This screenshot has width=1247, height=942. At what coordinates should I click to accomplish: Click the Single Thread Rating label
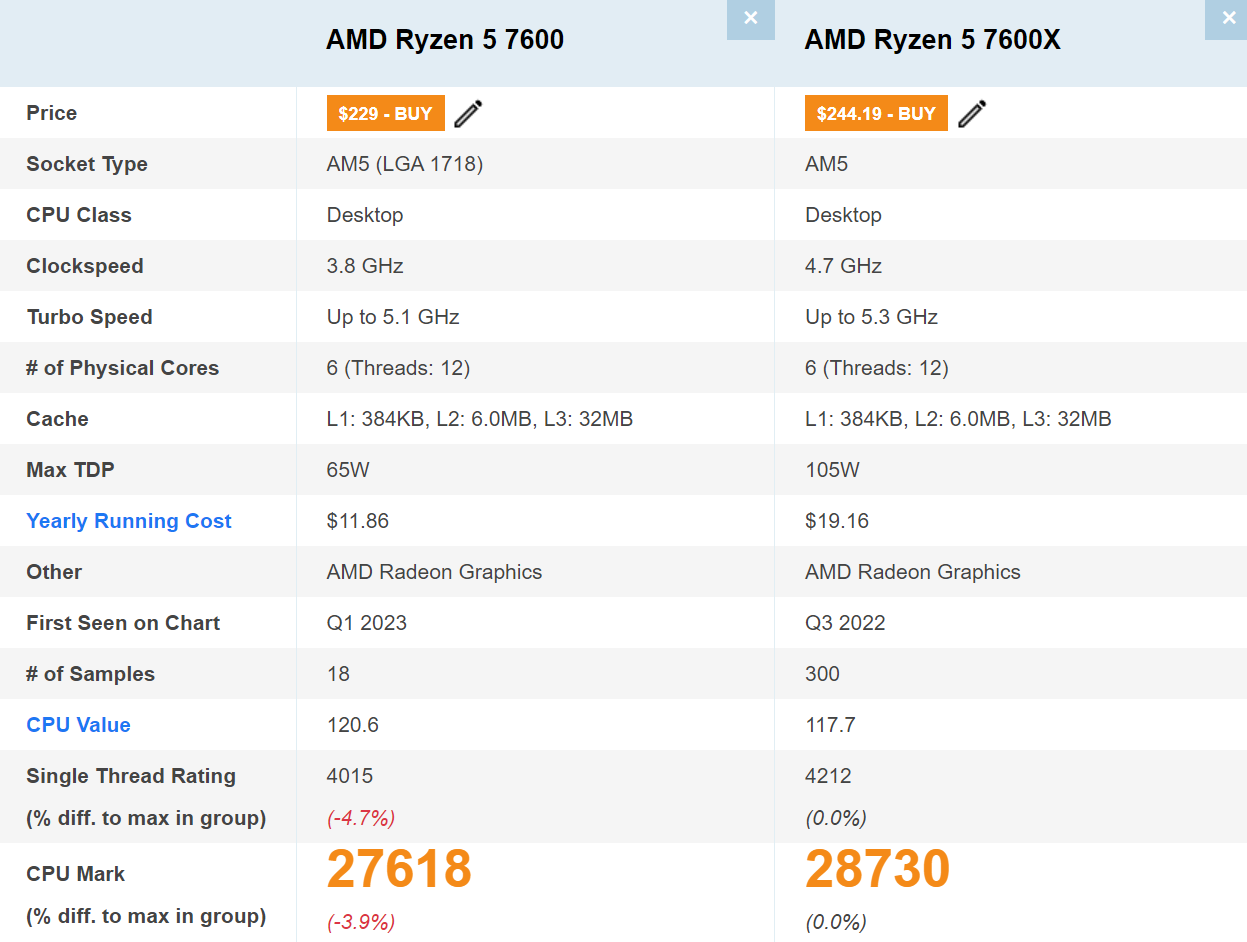tap(131, 776)
